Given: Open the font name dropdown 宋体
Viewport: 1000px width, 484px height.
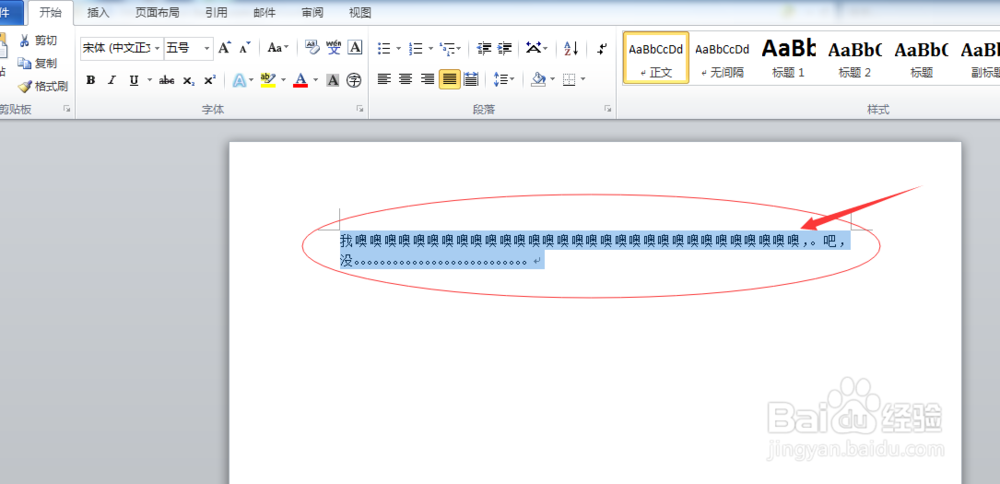Looking at the screenshot, I should tap(157, 48).
